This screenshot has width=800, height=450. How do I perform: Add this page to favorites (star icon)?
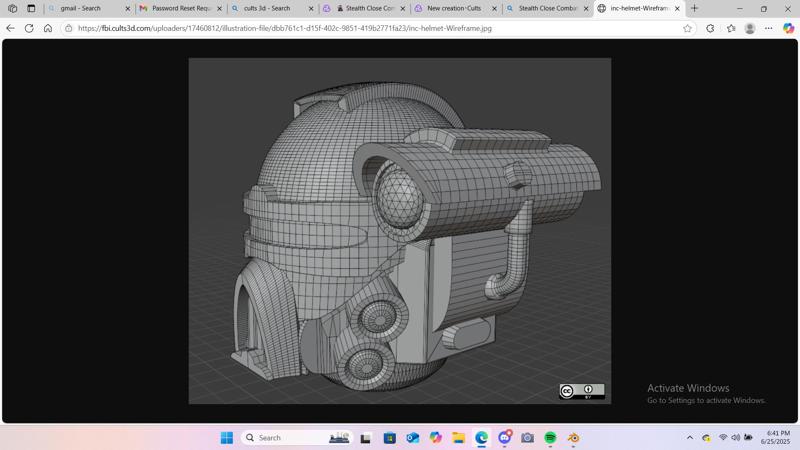(687, 28)
